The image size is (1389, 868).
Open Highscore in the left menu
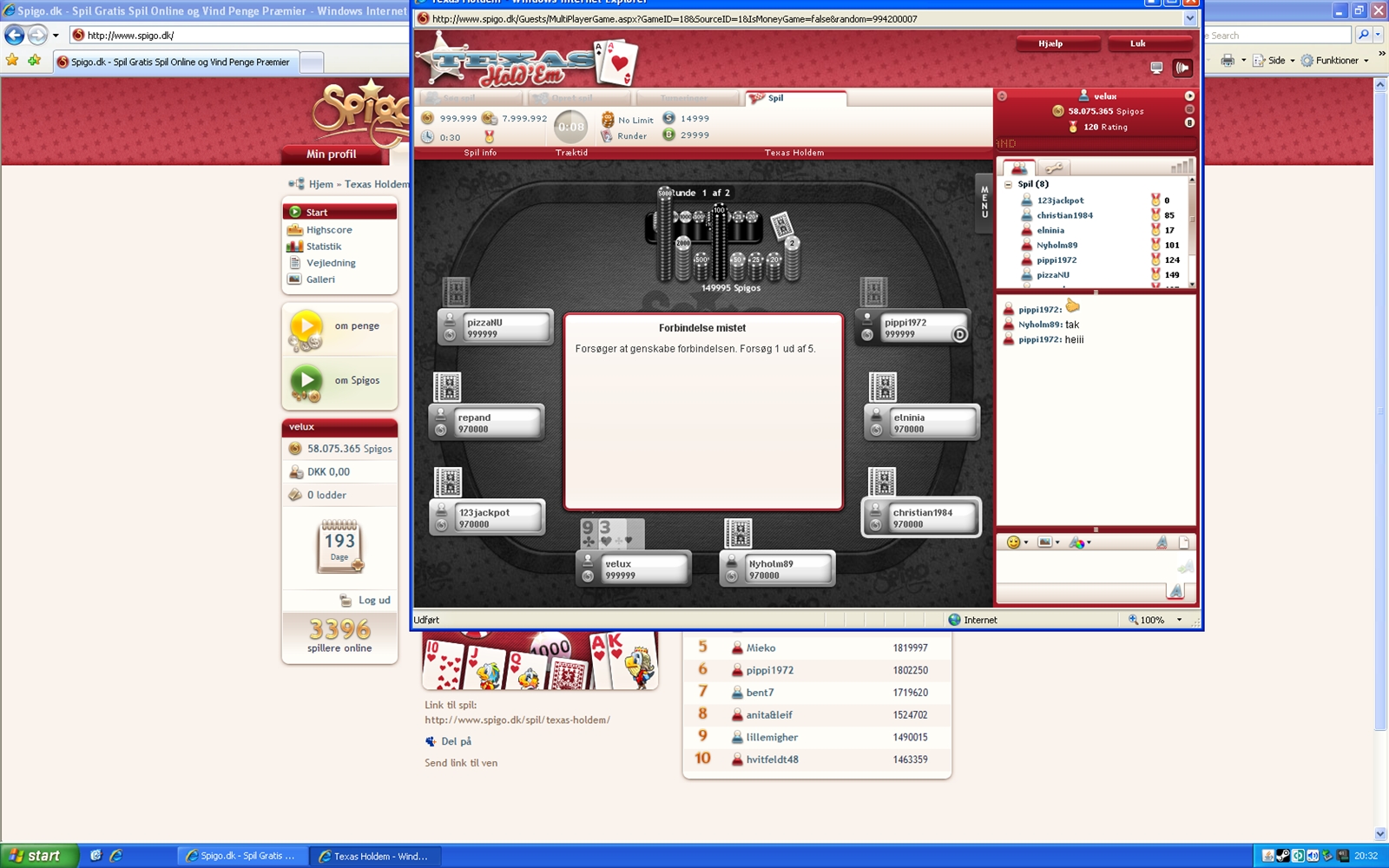coord(329,230)
